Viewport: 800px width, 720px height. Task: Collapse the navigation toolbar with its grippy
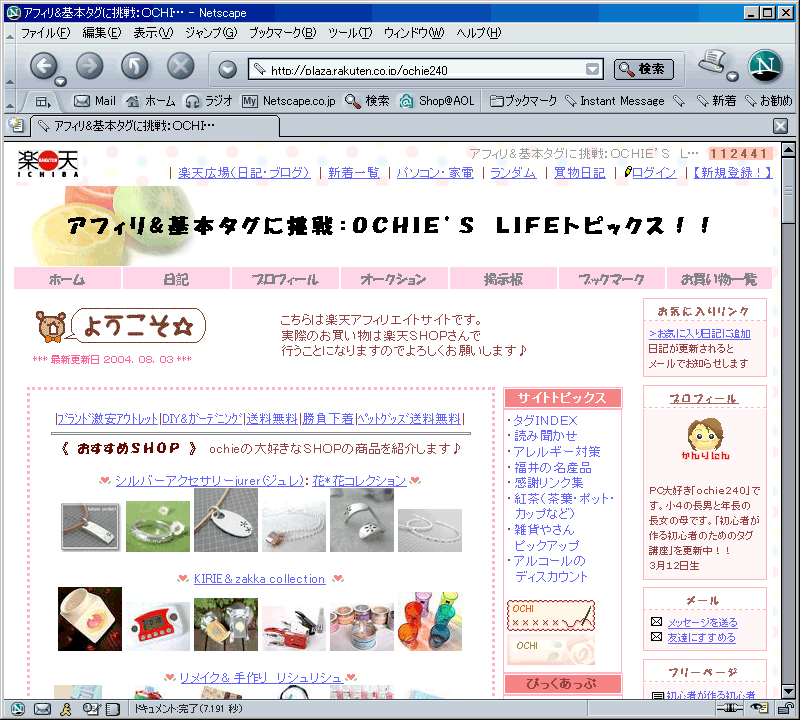point(10,67)
